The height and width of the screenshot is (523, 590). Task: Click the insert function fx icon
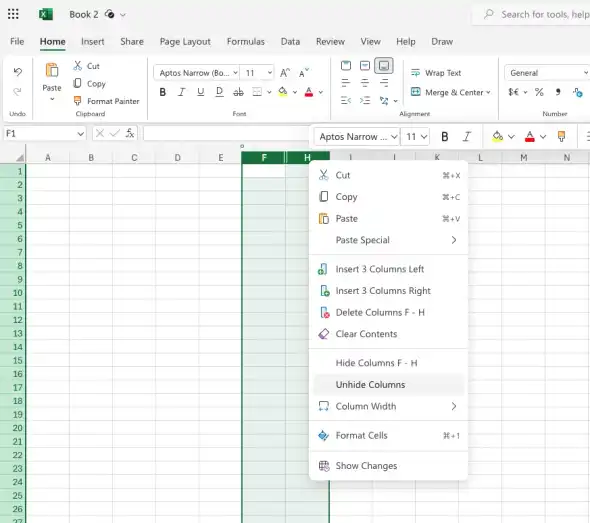(130, 133)
